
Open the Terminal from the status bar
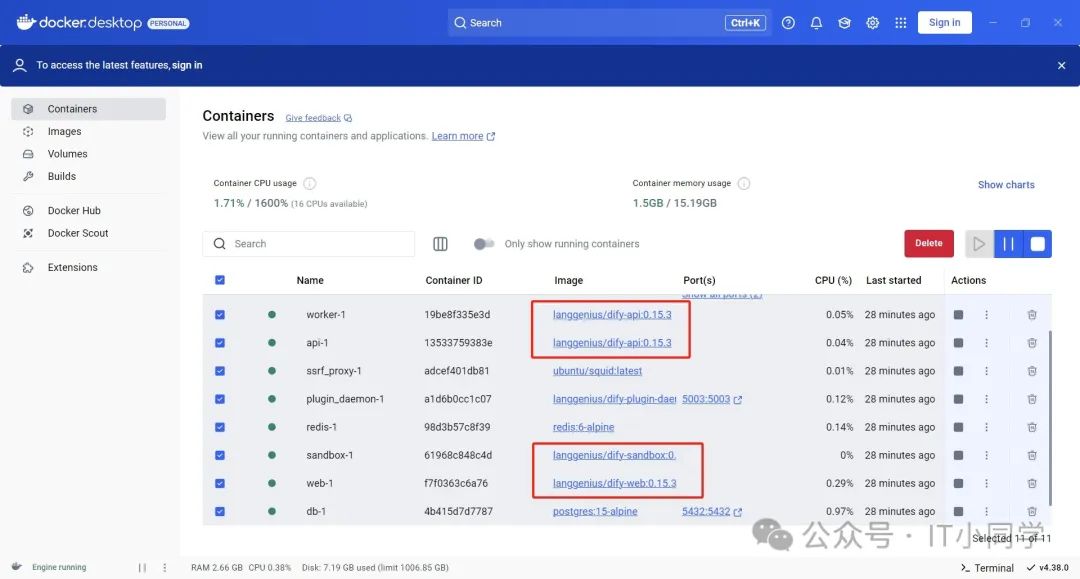[x=988, y=567]
